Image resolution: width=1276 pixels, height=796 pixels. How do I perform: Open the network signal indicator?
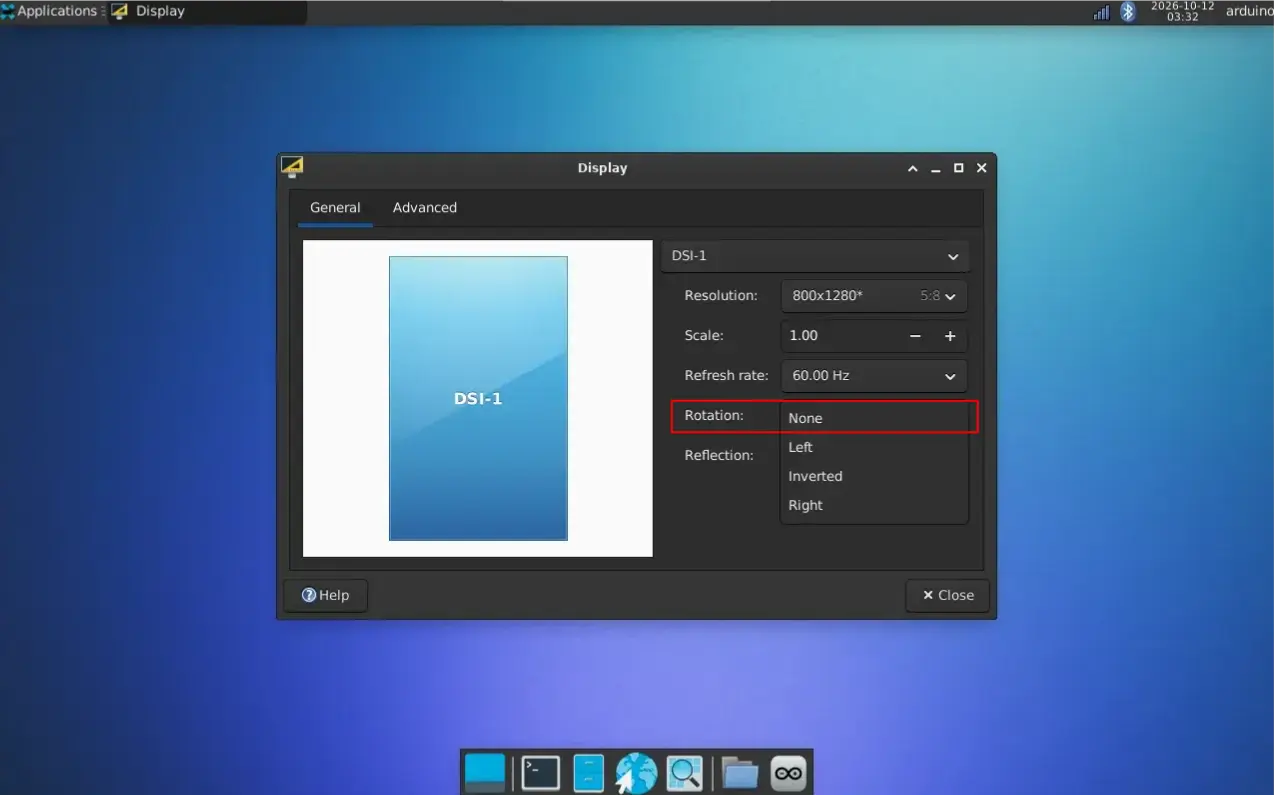coord(1101,12)
